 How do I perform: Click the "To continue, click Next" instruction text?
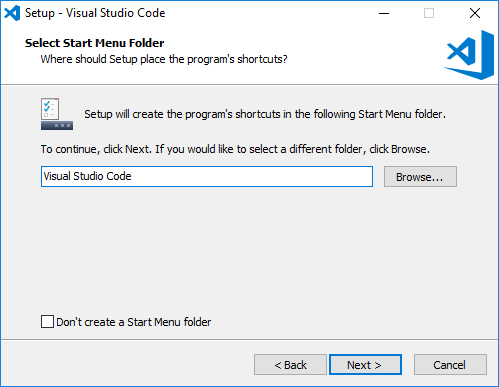click(x=235, y=149)
